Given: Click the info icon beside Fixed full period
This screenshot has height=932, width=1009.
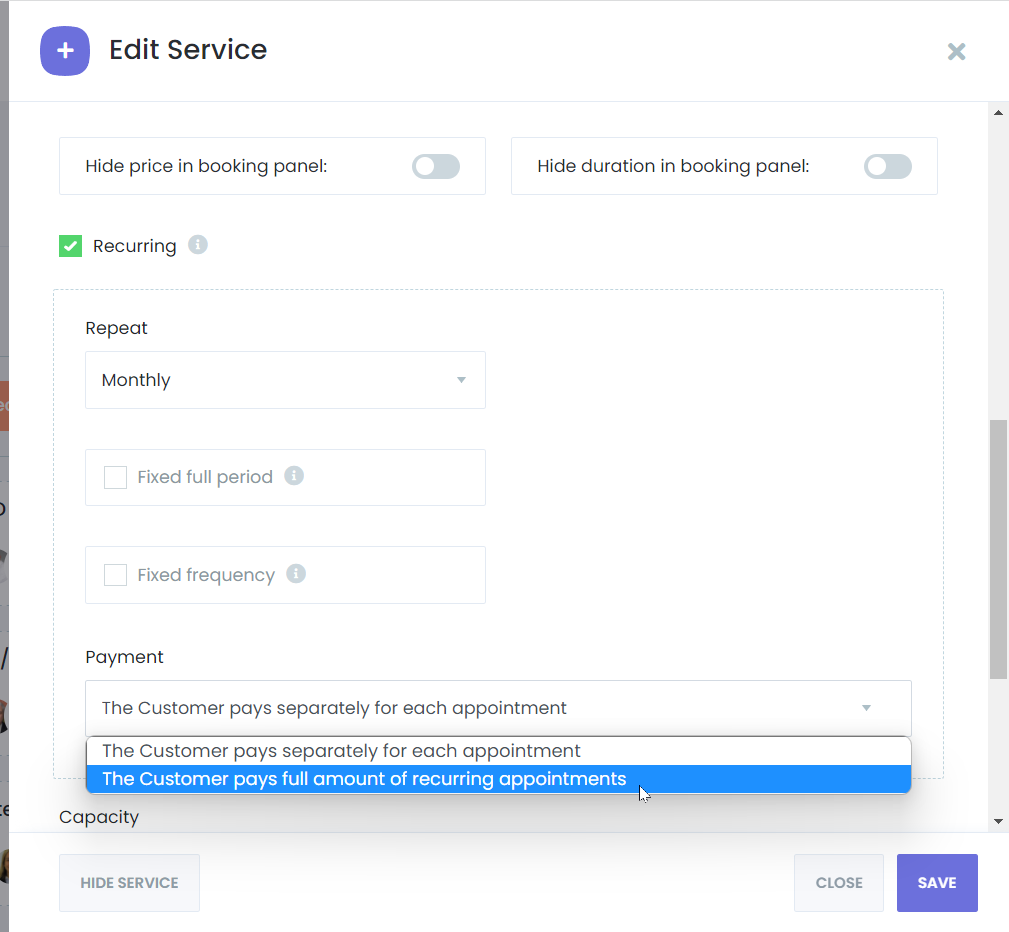Looking at the screenshot, I should pos(294,476).
